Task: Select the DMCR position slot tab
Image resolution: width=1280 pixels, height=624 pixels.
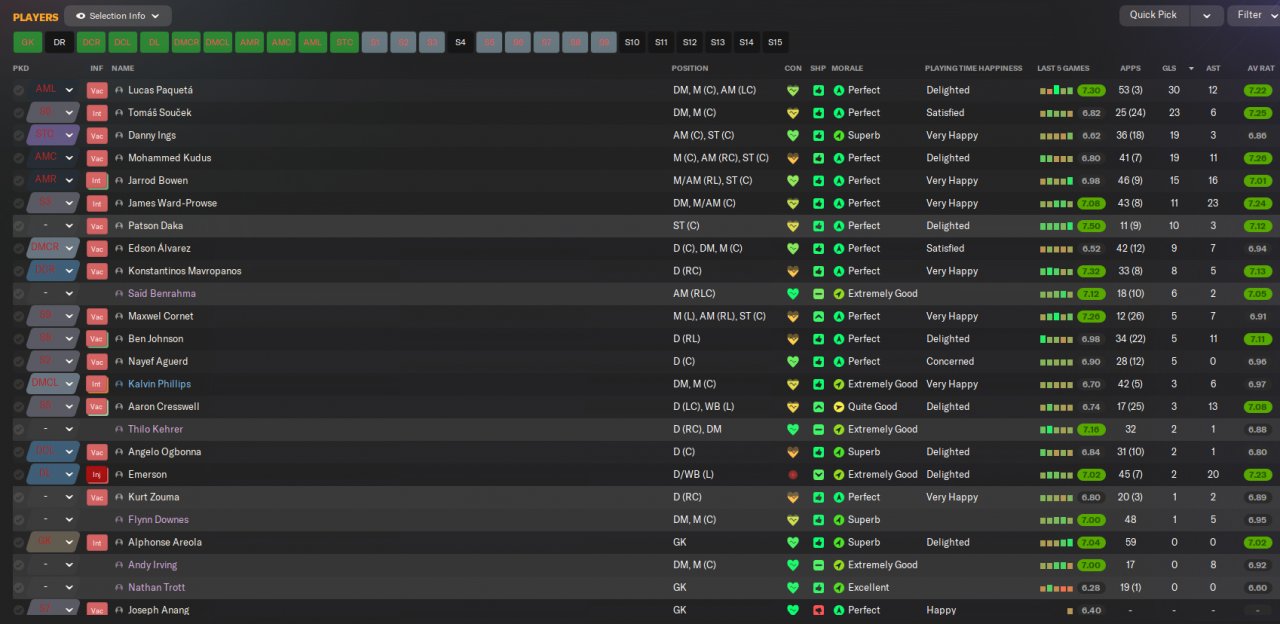Action: click(x=186, y=42)
